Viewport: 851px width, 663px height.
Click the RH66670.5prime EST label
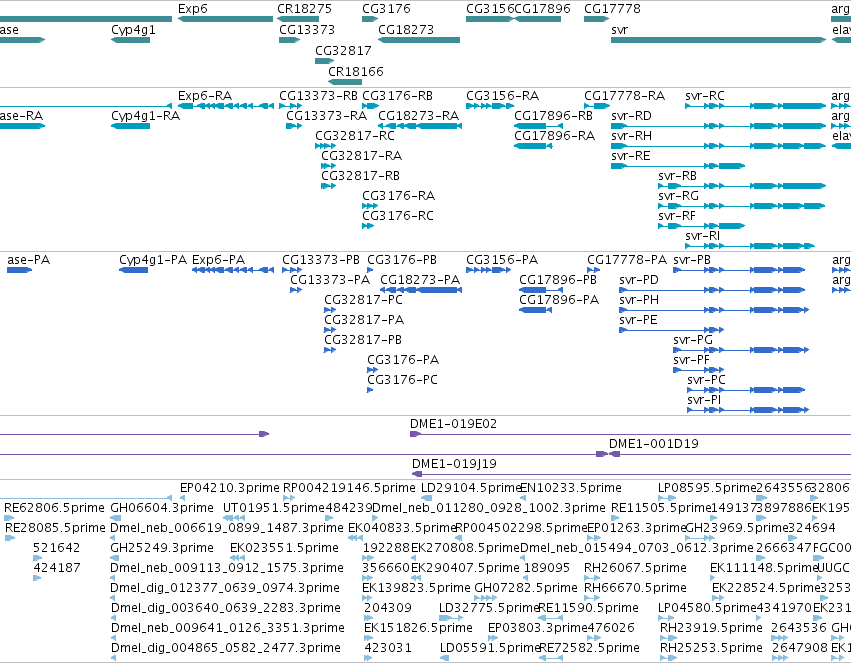635,588
